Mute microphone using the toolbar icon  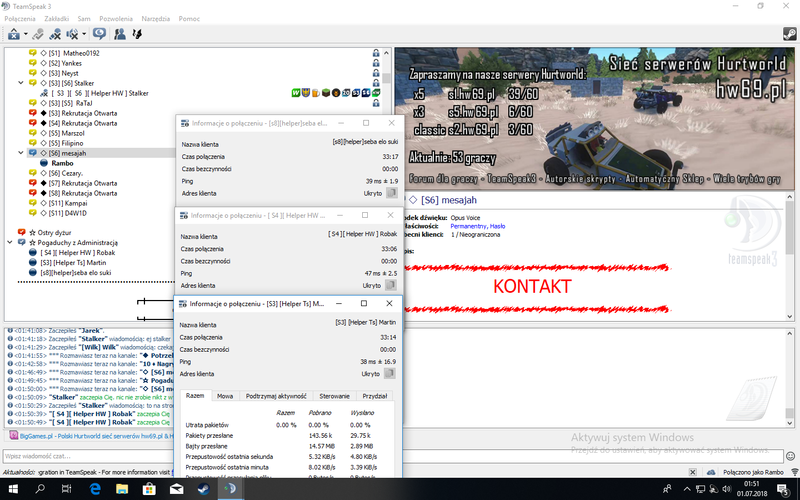click(x=55, y=34)
